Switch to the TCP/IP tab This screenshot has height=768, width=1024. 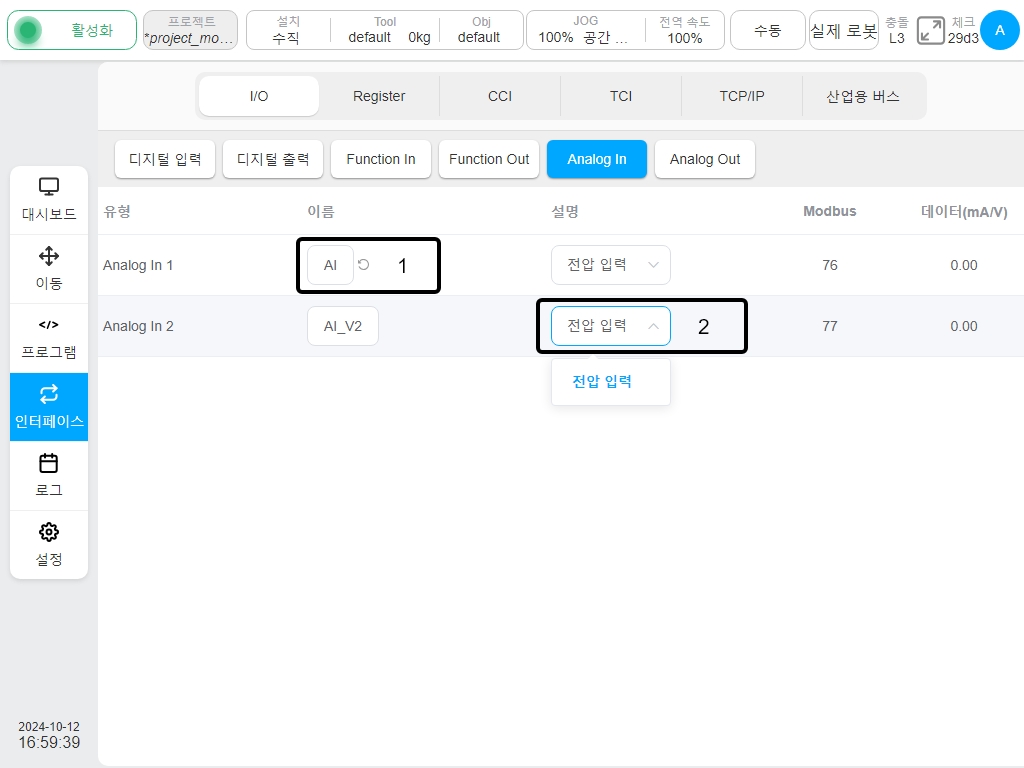pyautogui.click(x=741, y=96)
